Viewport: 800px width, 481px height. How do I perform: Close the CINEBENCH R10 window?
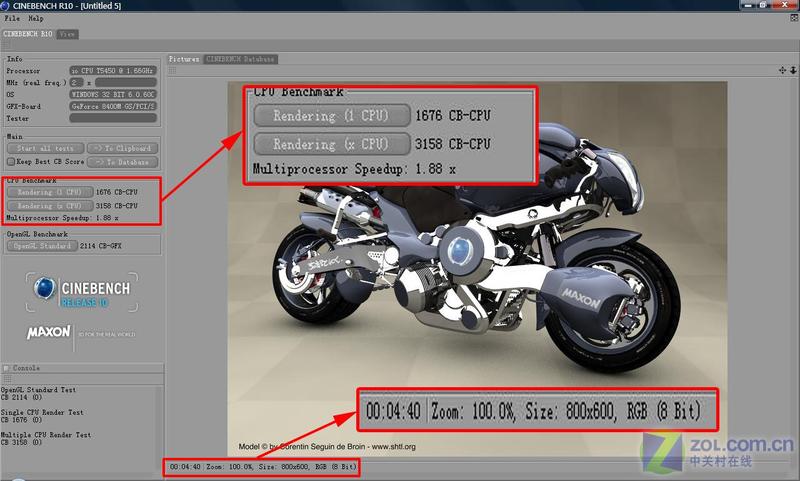tap(785, 5)
